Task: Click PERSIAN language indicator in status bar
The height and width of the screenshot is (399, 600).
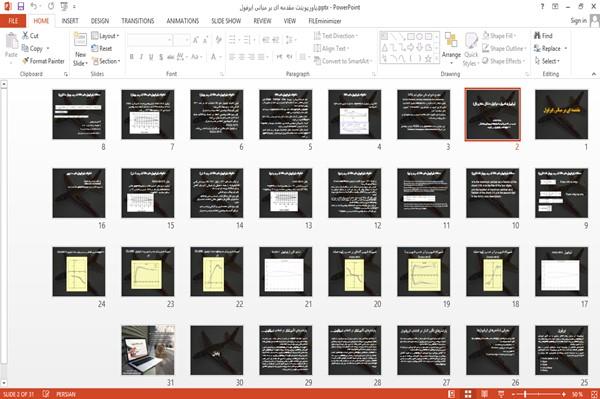Action: pos(66,394)
